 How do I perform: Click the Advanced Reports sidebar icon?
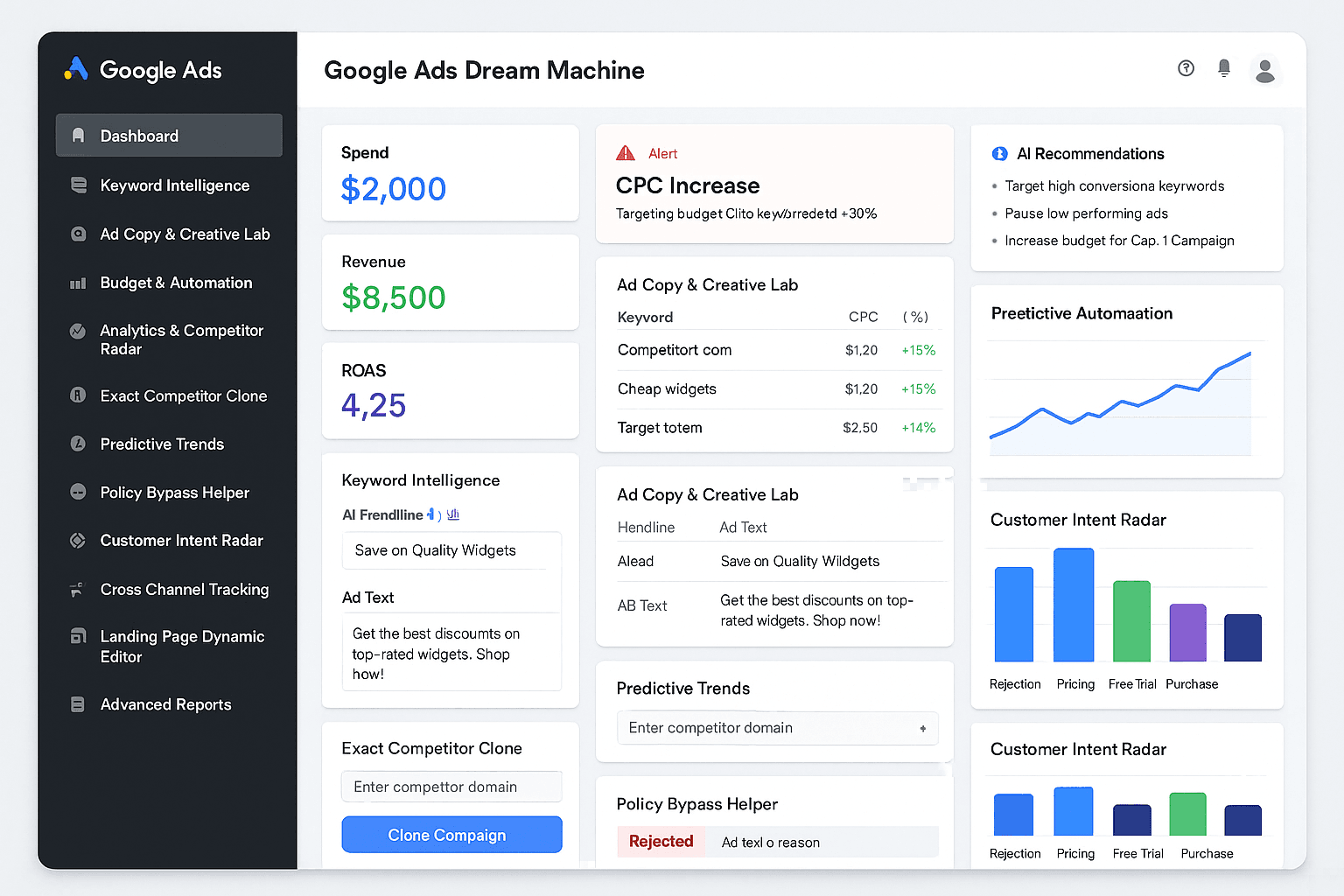point(78,704)
